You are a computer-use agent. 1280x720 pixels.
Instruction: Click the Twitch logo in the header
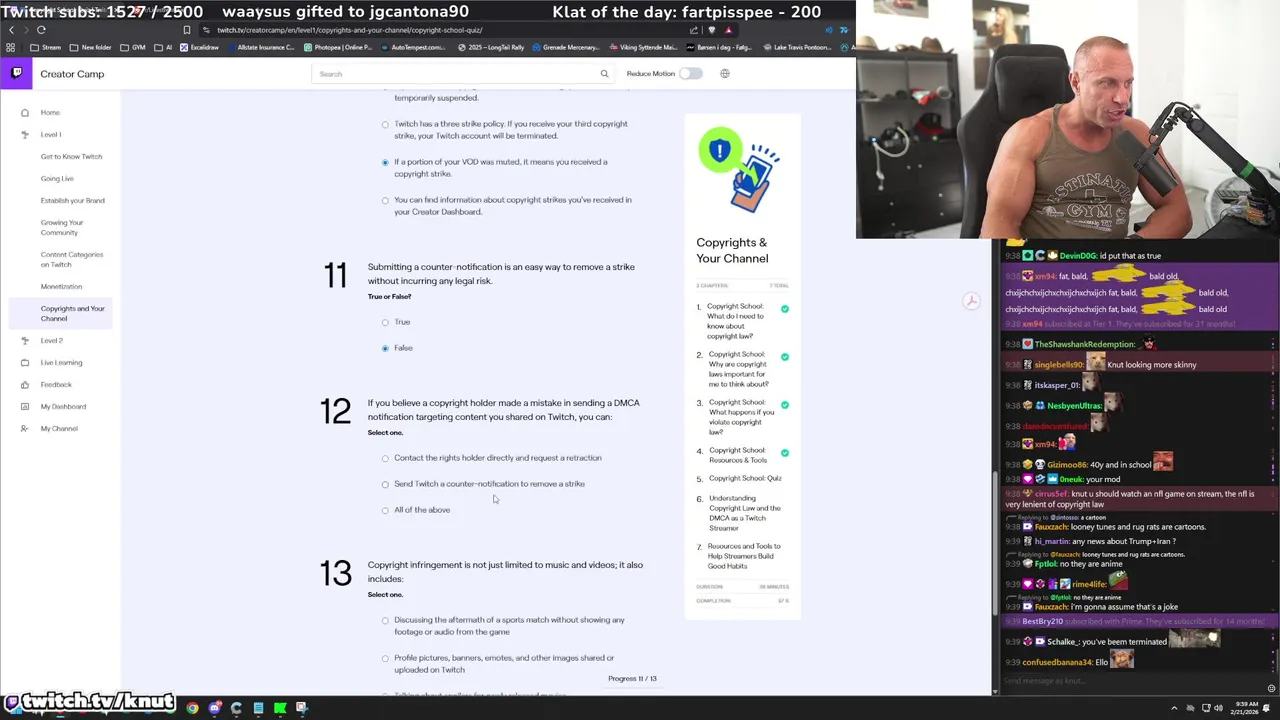(x=17, y=73)
